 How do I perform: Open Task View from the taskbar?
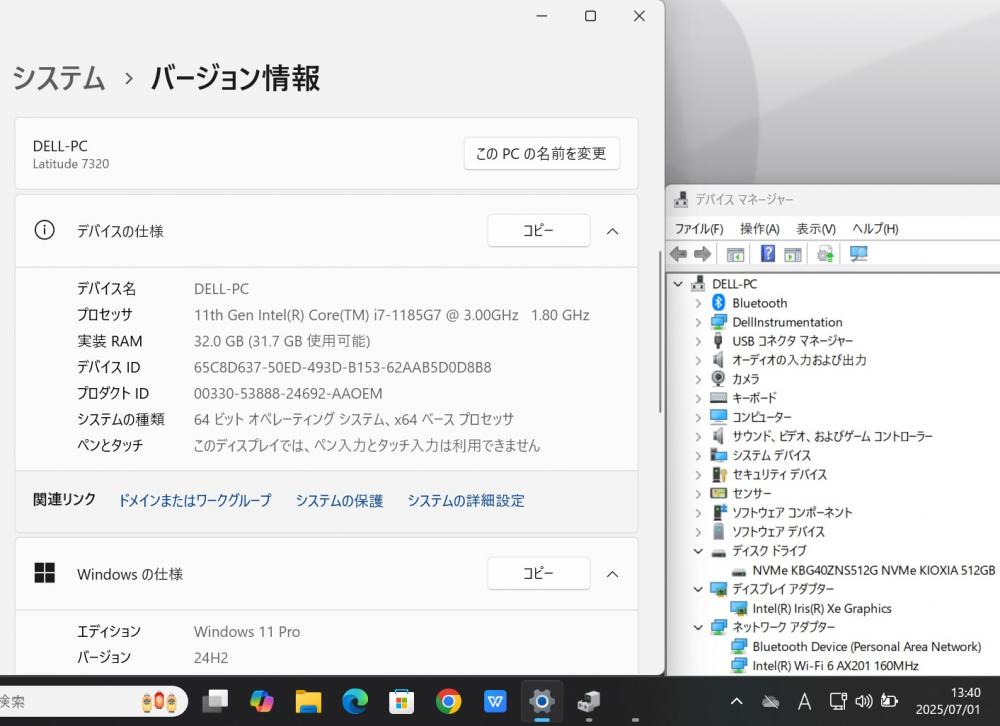(x=215, y=701)
